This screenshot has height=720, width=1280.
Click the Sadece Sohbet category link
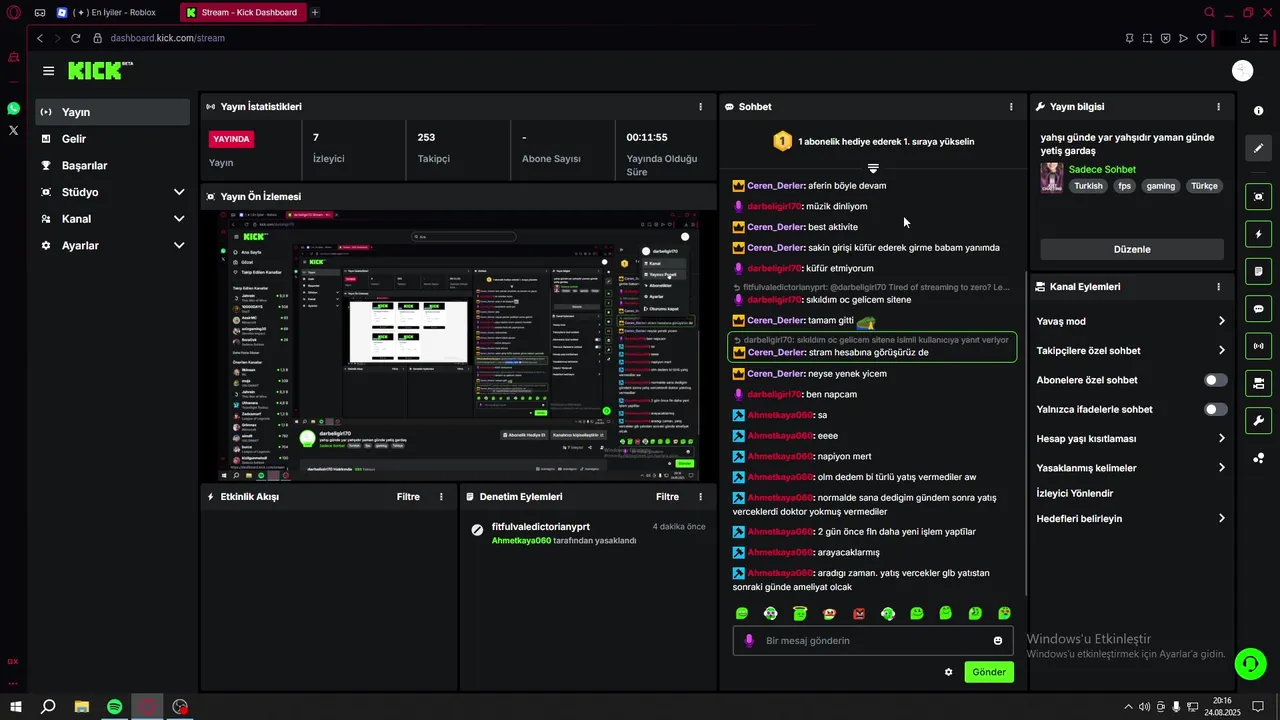pos(1102,169)
